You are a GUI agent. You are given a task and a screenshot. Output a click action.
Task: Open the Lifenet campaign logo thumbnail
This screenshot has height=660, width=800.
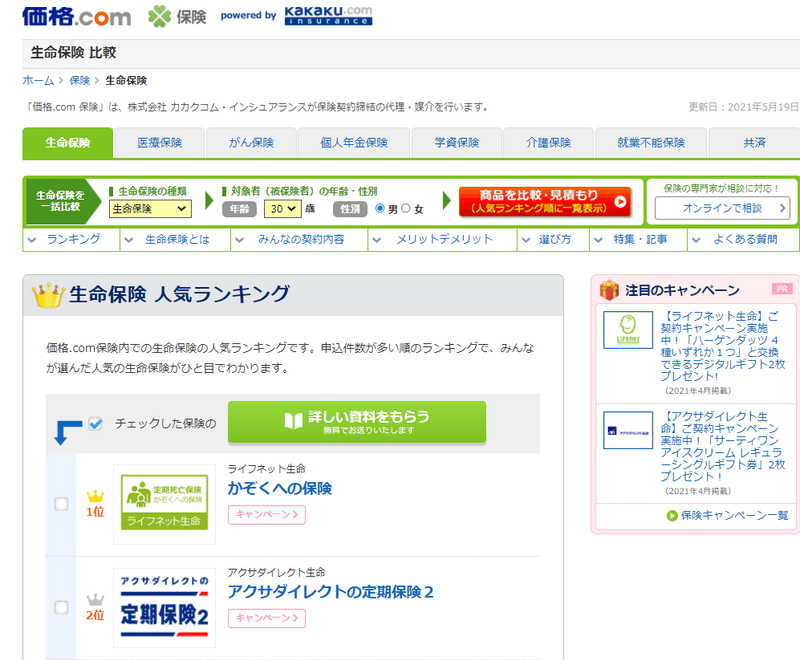pos(628,330)
